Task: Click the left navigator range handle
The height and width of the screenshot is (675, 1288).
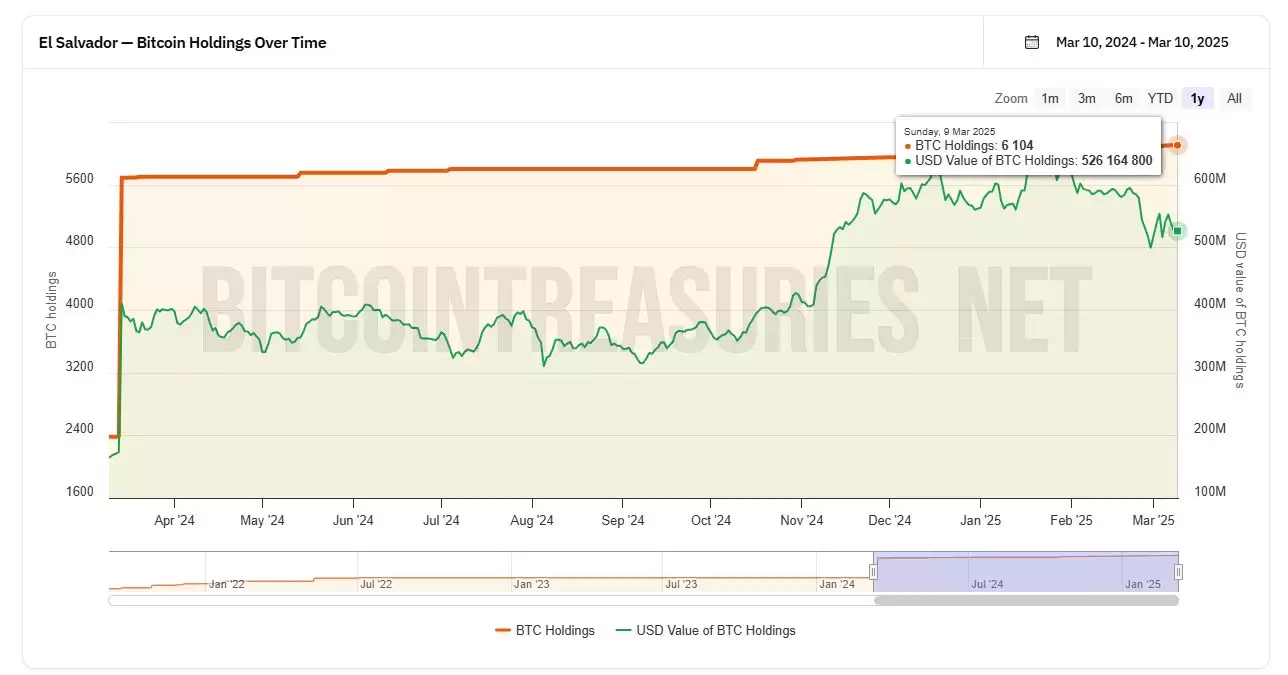Action: [873, 572]
